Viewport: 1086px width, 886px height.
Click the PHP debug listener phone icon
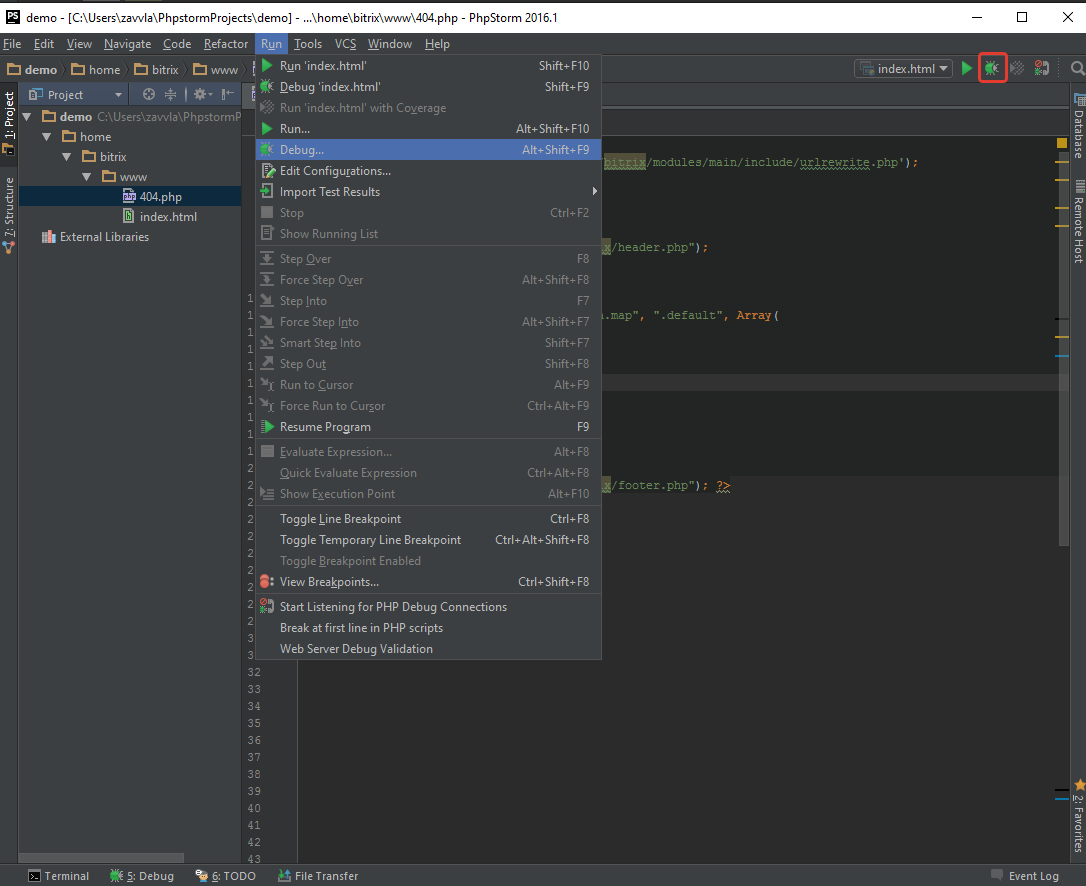click(x=1042, y=68)
